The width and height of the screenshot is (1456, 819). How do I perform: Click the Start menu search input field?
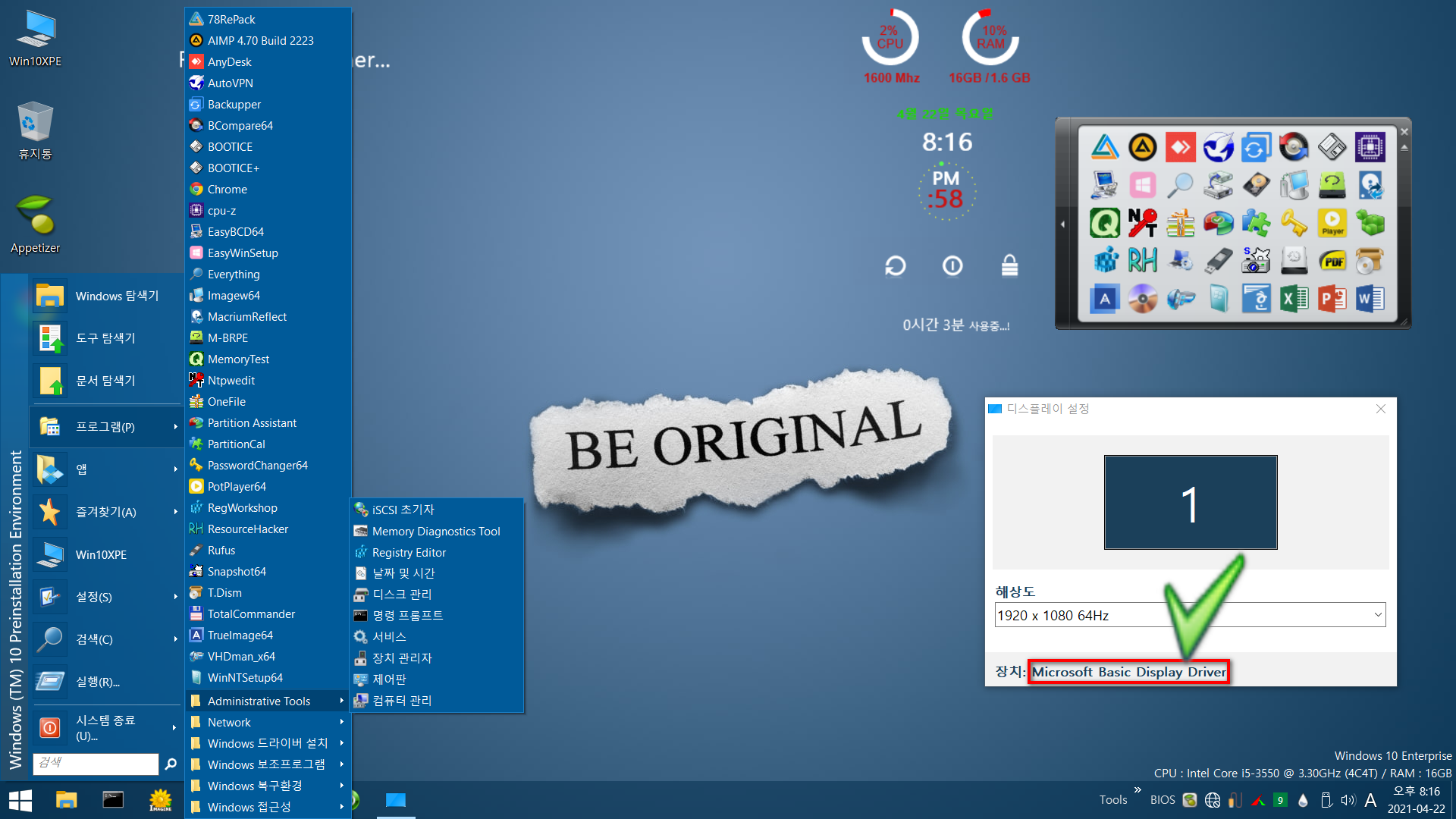click(x=96, y=763)
